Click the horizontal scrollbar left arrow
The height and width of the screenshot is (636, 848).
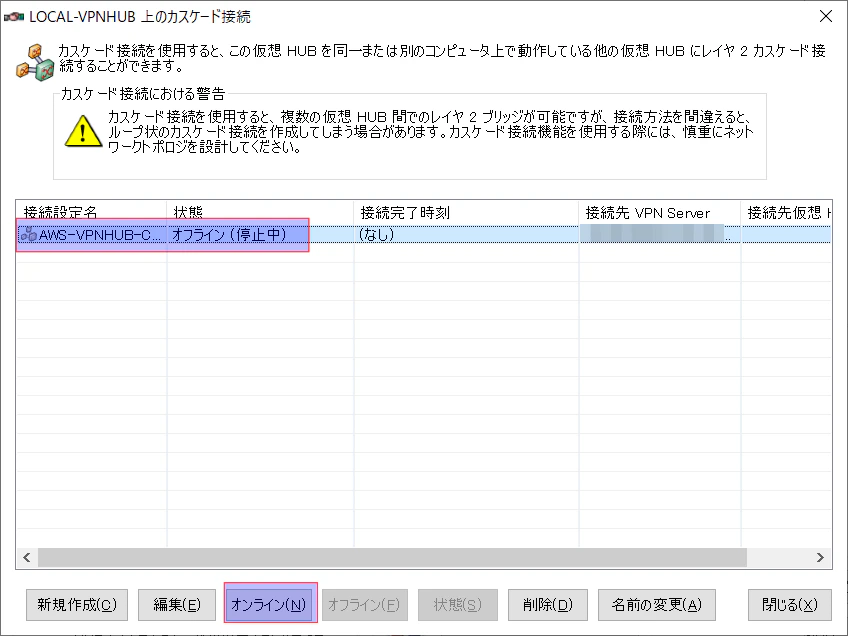click(27, 558)
